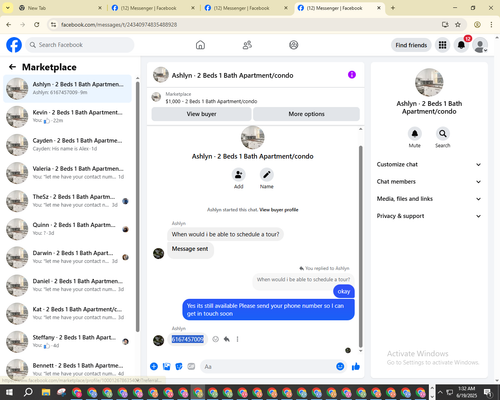Click the View buyer button
Screen dimensions: 500x400
click(x=201, y=114)
